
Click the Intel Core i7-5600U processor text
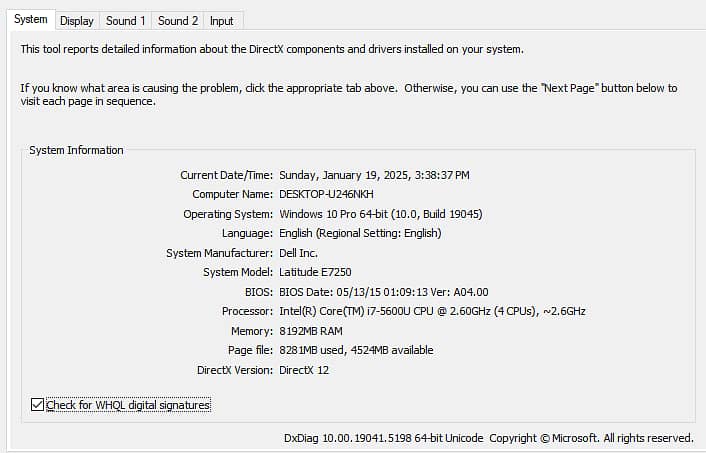pyautogui.click(x=432, y=311)
